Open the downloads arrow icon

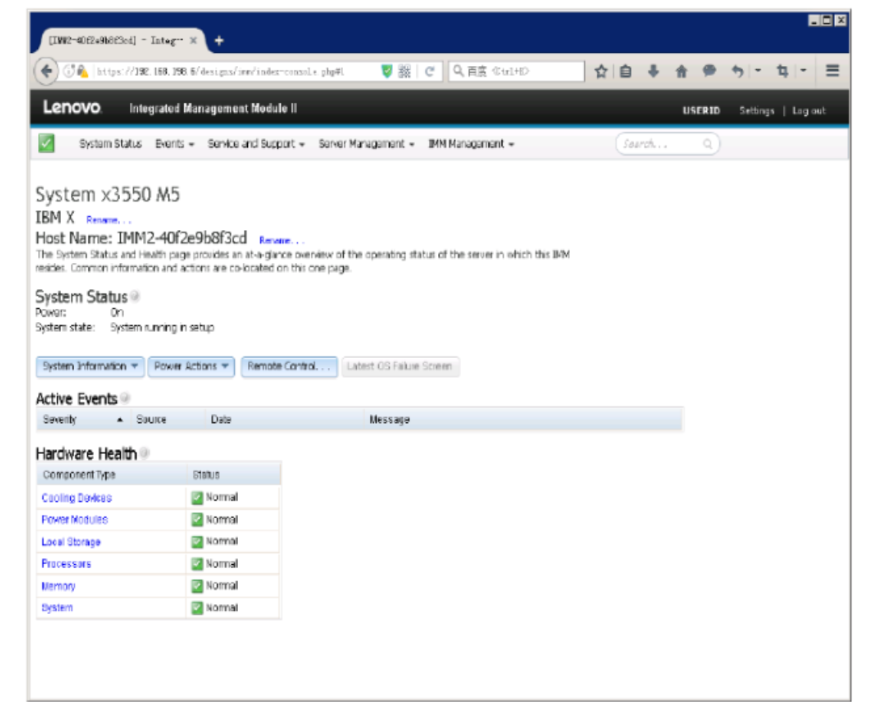coord(653,71)
